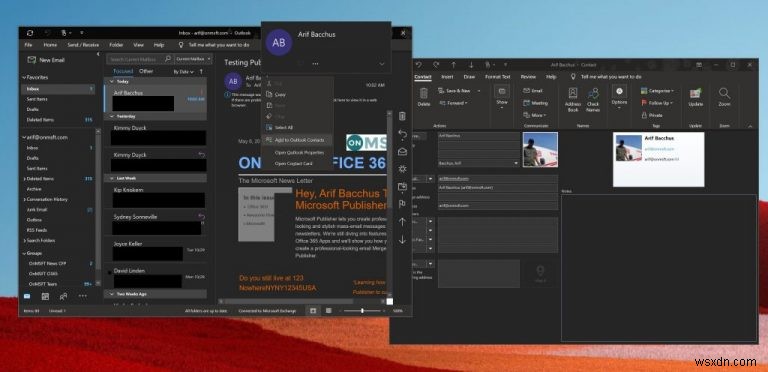Open the Junk Email folder
This screenshot has width=768, height=372.
[37, 209]
